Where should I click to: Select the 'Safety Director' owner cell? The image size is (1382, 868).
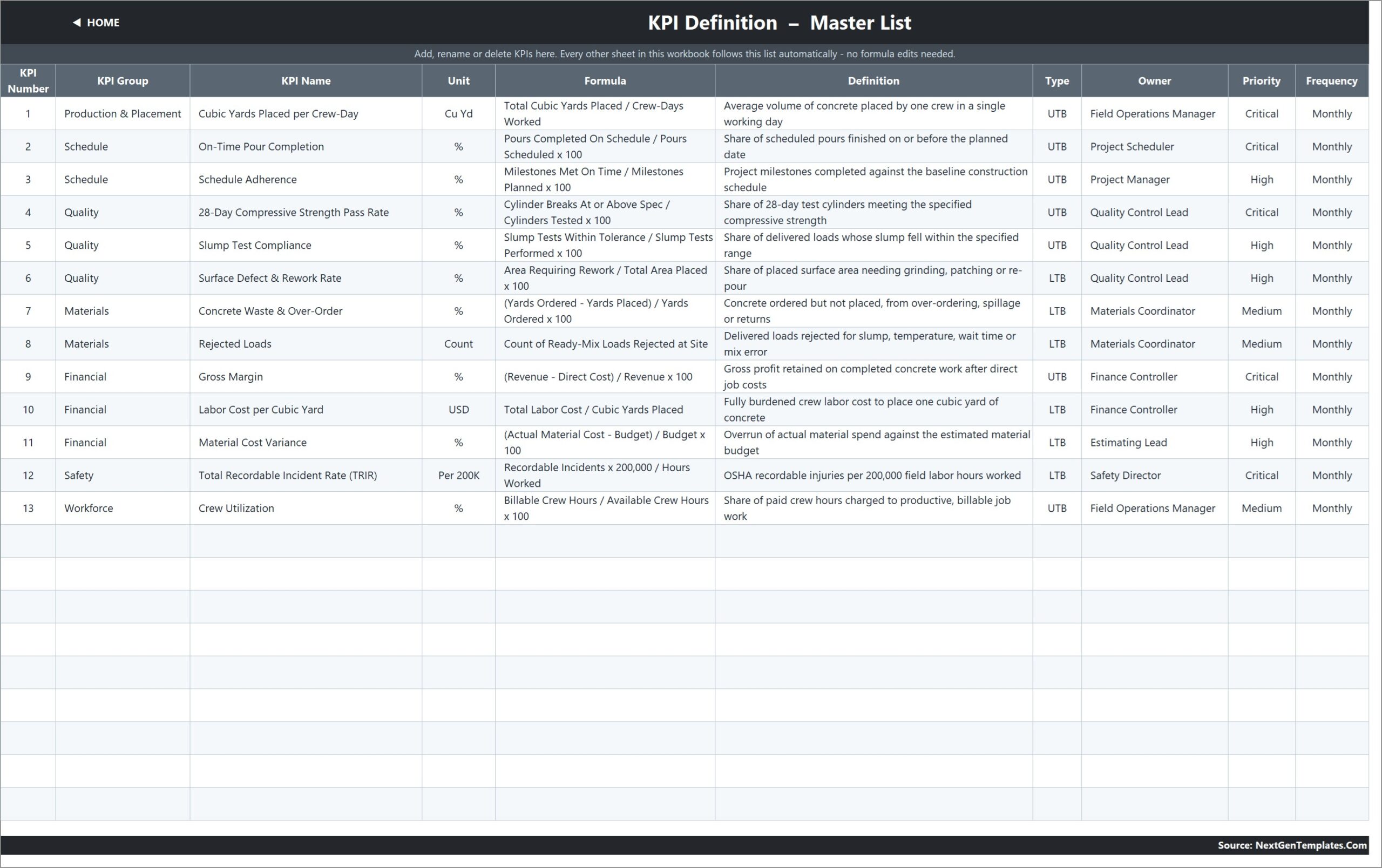click(x=1155, y=475)
